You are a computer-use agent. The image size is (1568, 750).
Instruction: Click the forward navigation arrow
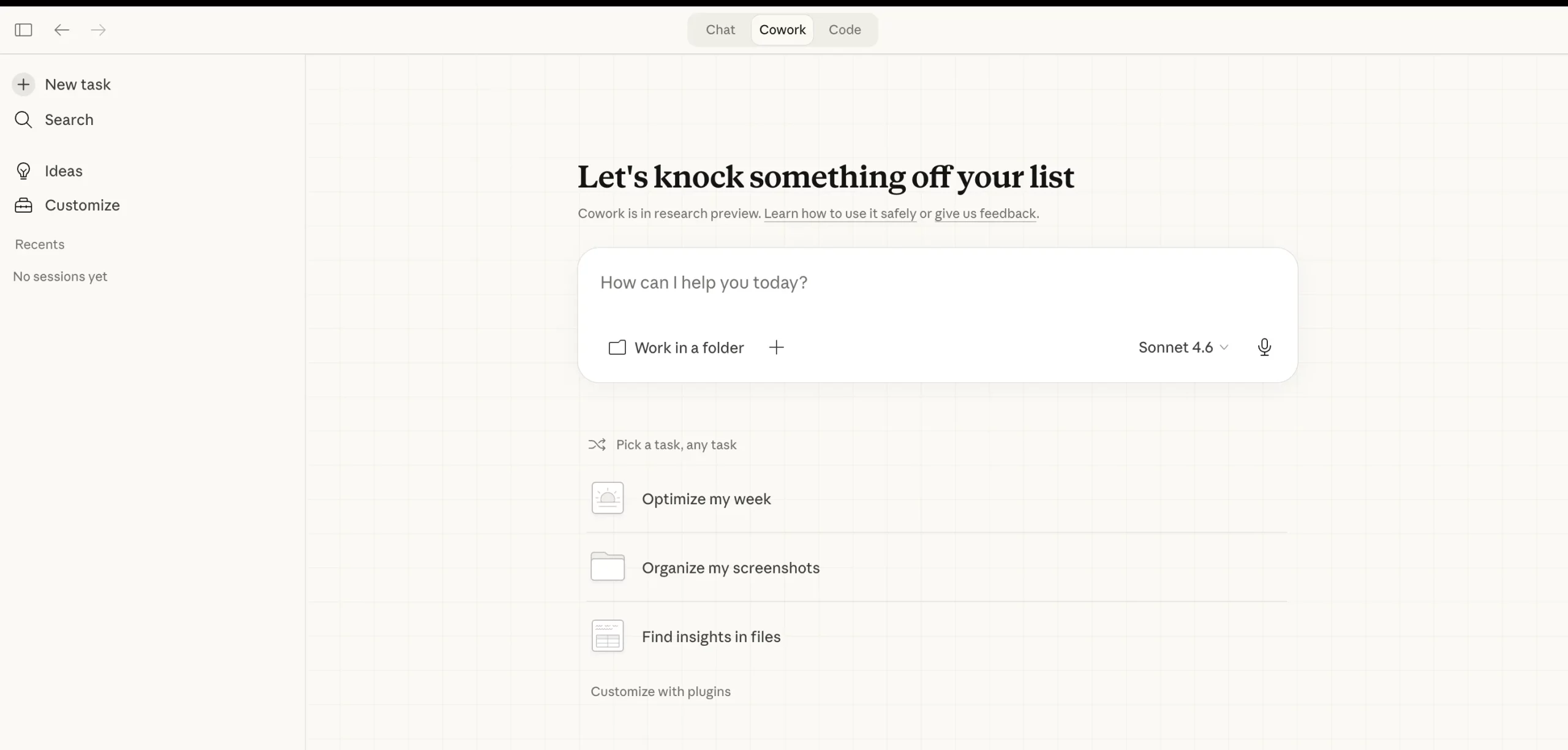[x=98, y=29]
